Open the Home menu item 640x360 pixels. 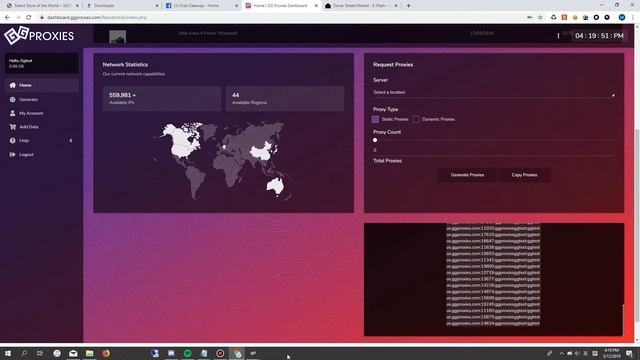coord(42,85)
